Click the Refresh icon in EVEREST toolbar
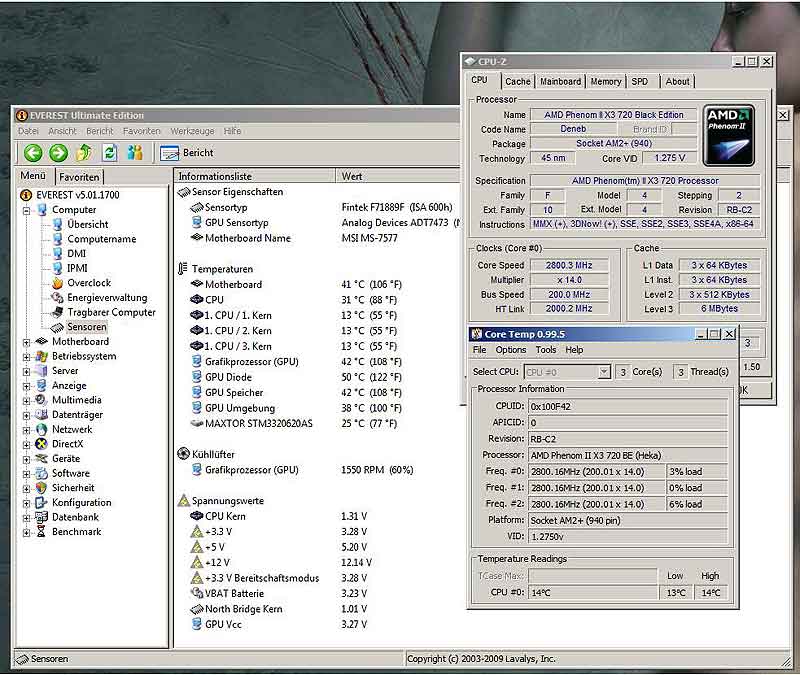The image size is (800, 675). (110, 153)
